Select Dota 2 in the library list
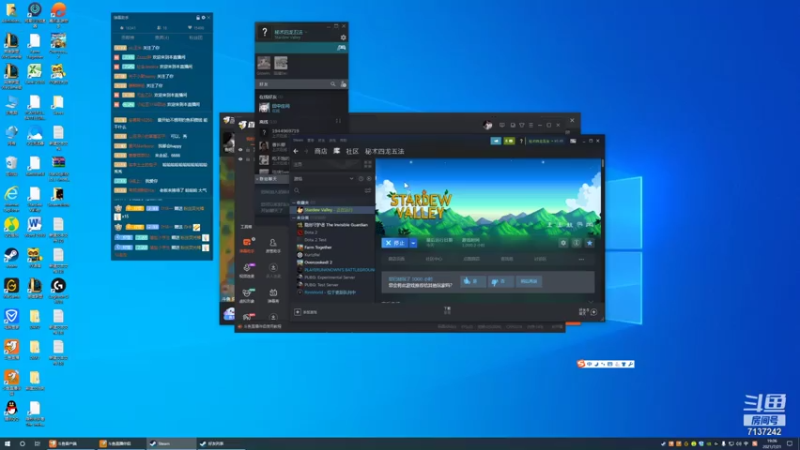This screenshot has width=800, height=450. pos(332,232)
